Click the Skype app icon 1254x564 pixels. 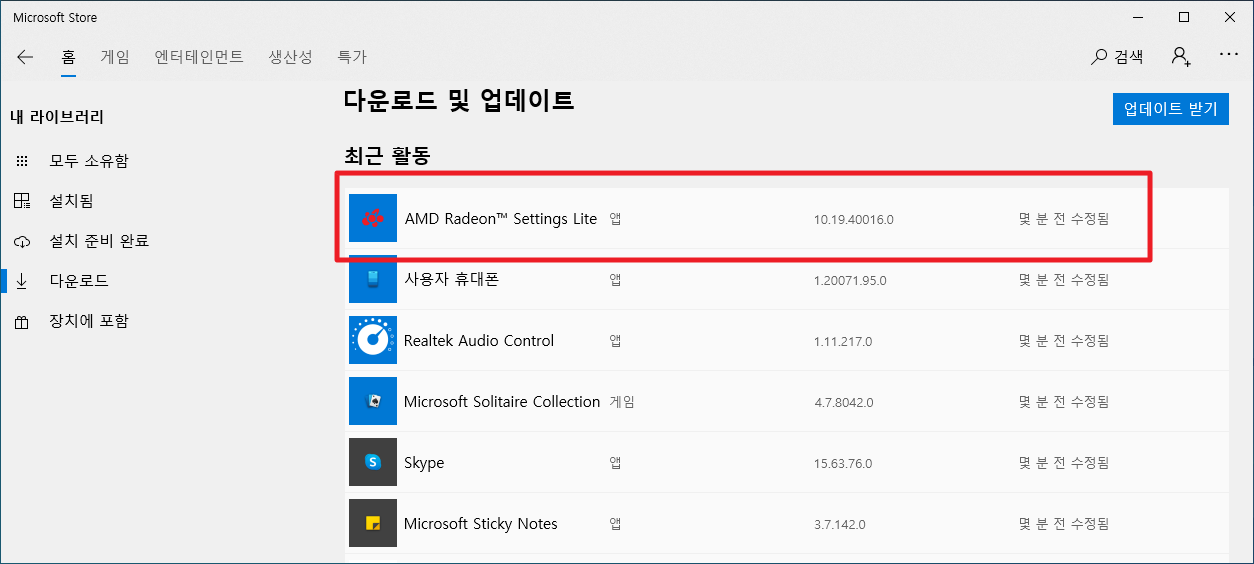click(373, 462)
